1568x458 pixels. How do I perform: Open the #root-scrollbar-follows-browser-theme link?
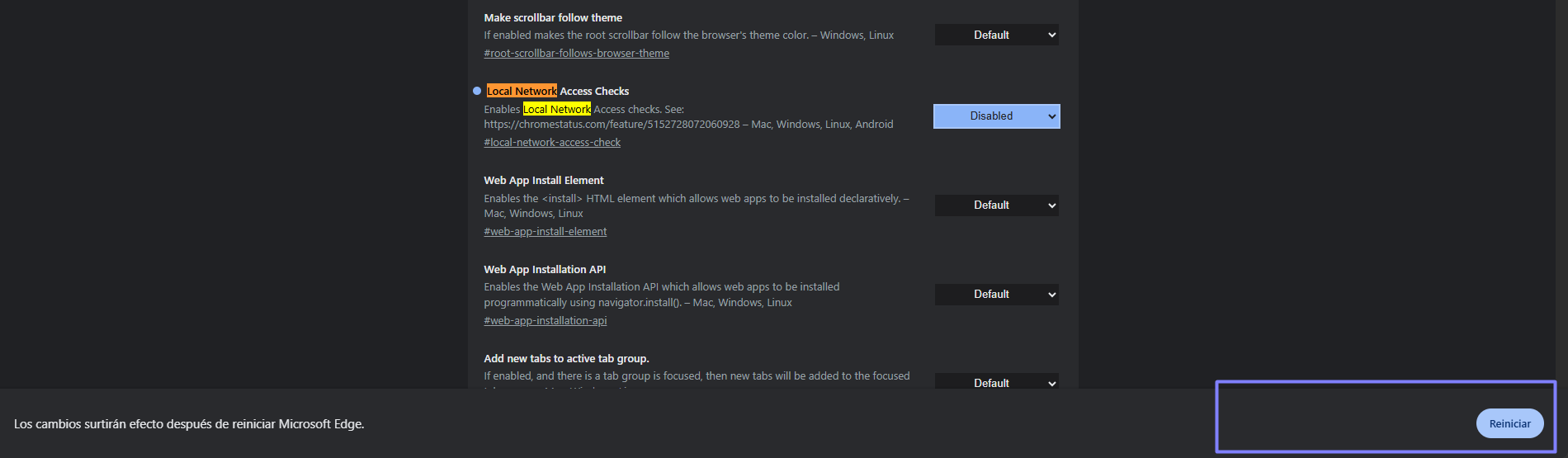coord(576,54)
